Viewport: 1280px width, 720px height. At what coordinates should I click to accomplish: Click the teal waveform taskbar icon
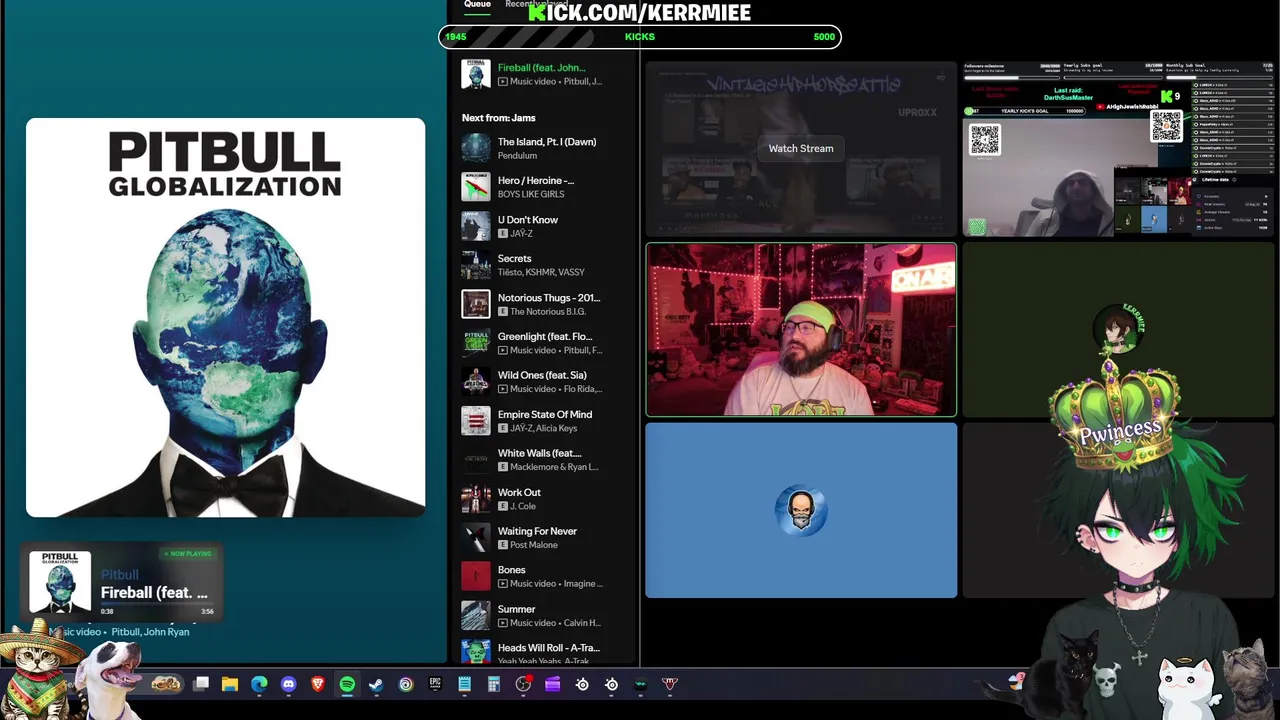tap(641, 684)
